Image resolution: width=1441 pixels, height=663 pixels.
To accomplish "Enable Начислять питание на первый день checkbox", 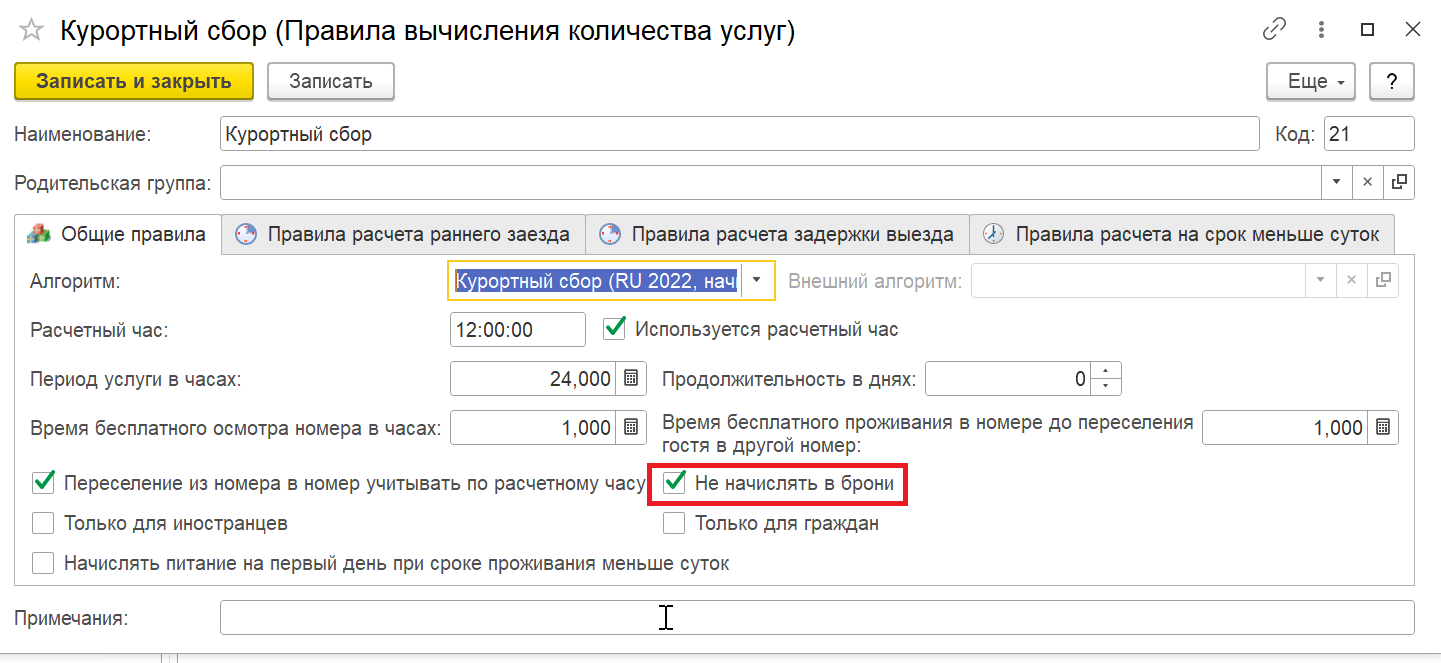I will tap(43, 563).
